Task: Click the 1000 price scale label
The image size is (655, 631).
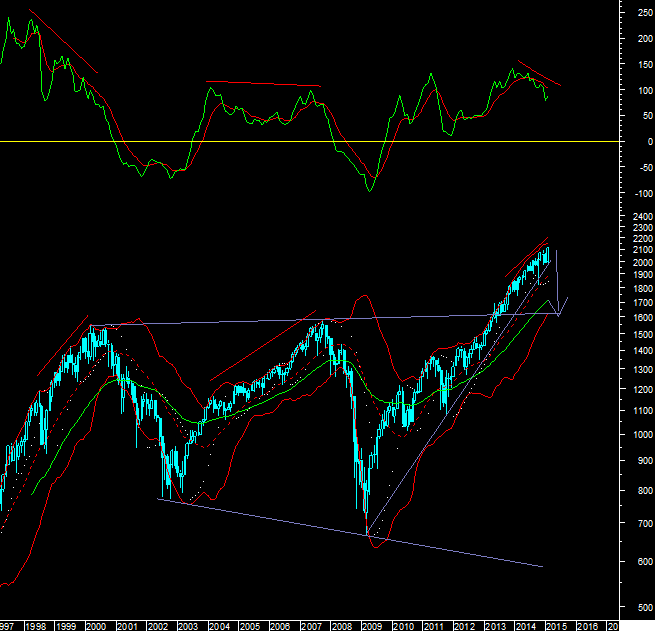Action: pos(643,435)
